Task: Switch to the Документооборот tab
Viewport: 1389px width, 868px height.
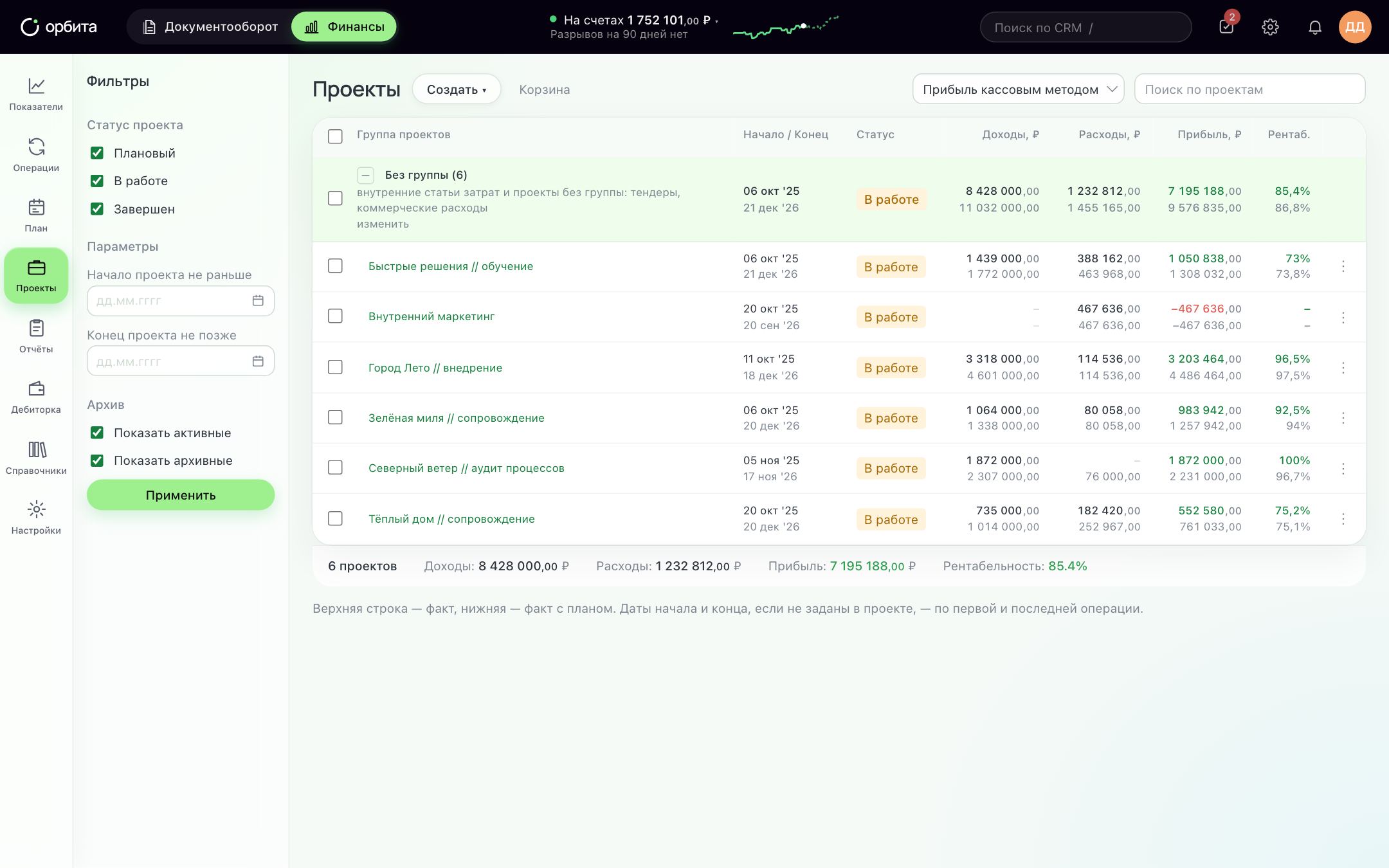Action: pyautogui.click(x=210, y=27)
